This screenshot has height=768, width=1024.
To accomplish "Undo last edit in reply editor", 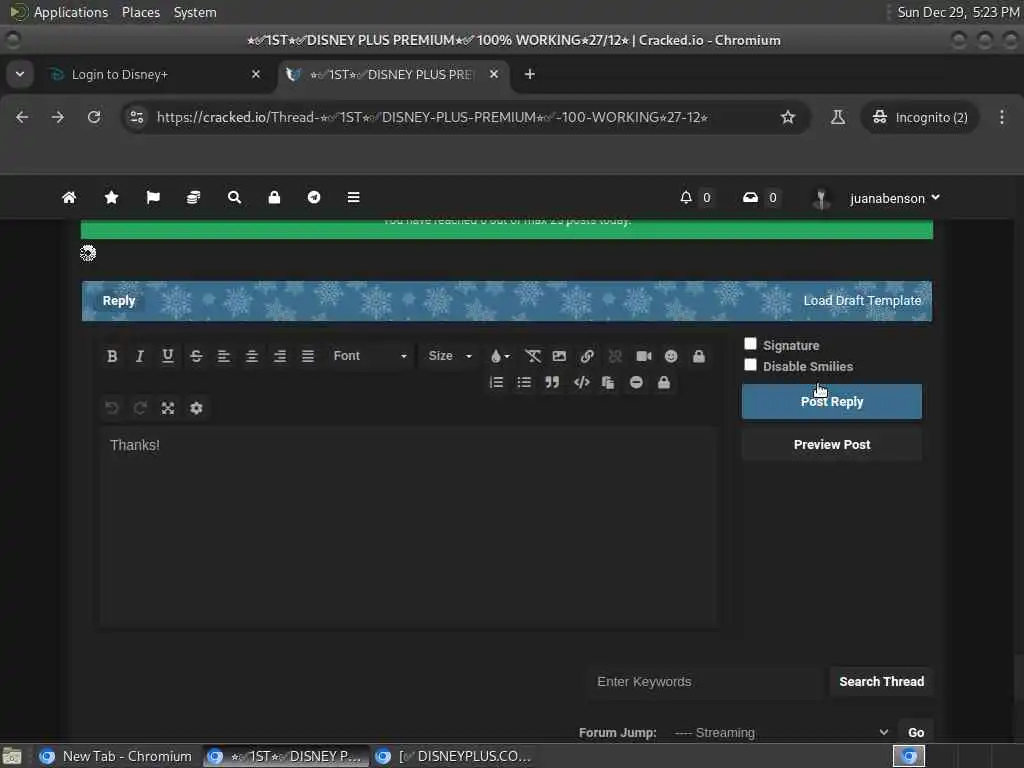I will (112, 408).
